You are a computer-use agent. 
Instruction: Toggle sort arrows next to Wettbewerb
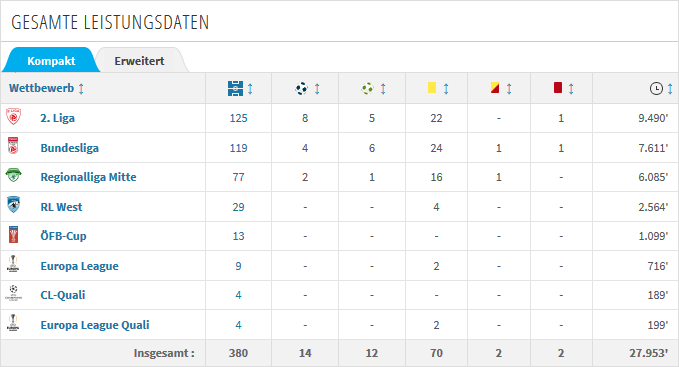(x=81, y=89)
